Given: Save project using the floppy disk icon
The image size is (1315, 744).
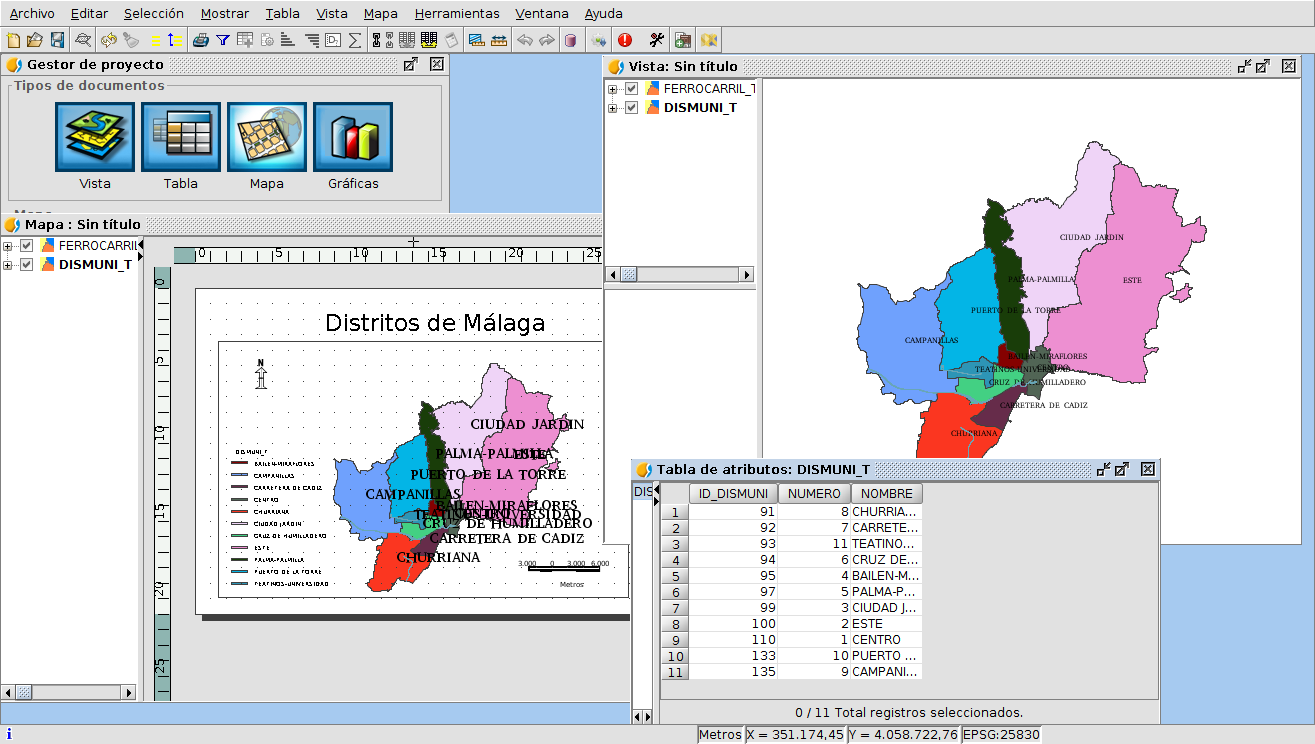Looking at the screenshot, I should 57,40.
